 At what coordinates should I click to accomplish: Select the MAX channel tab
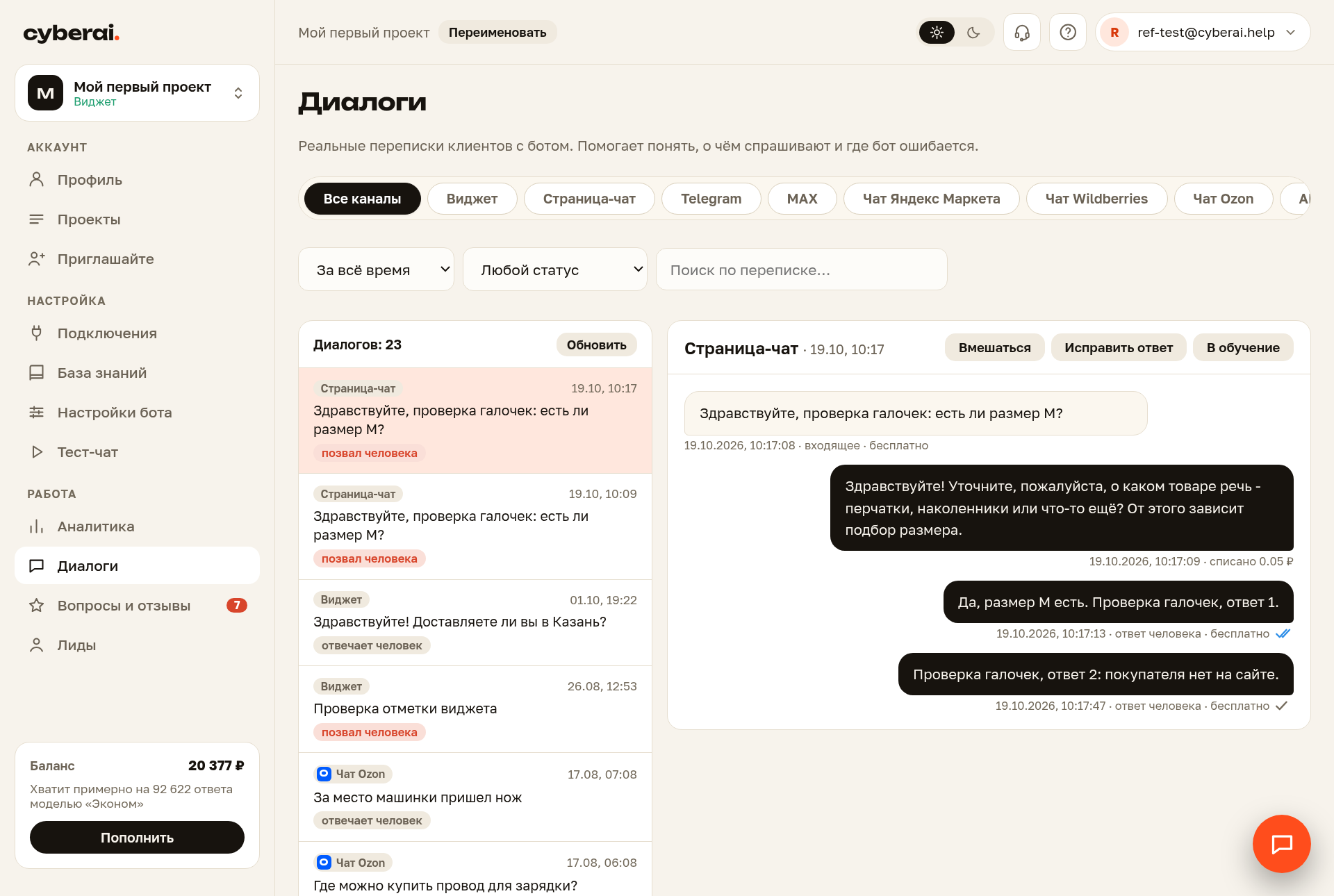(x=802, y=199)
